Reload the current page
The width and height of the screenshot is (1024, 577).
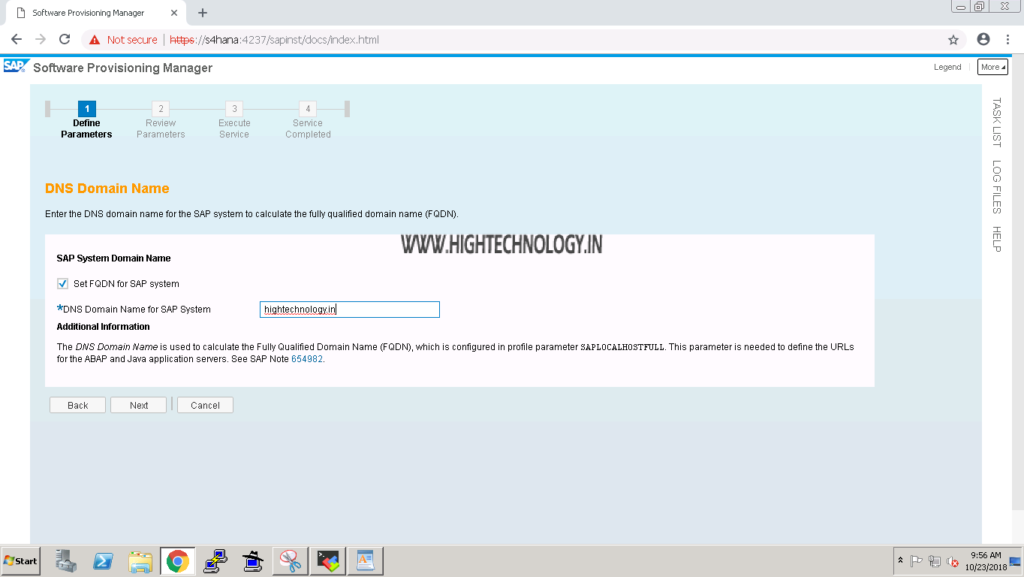[x=65, y=40]
